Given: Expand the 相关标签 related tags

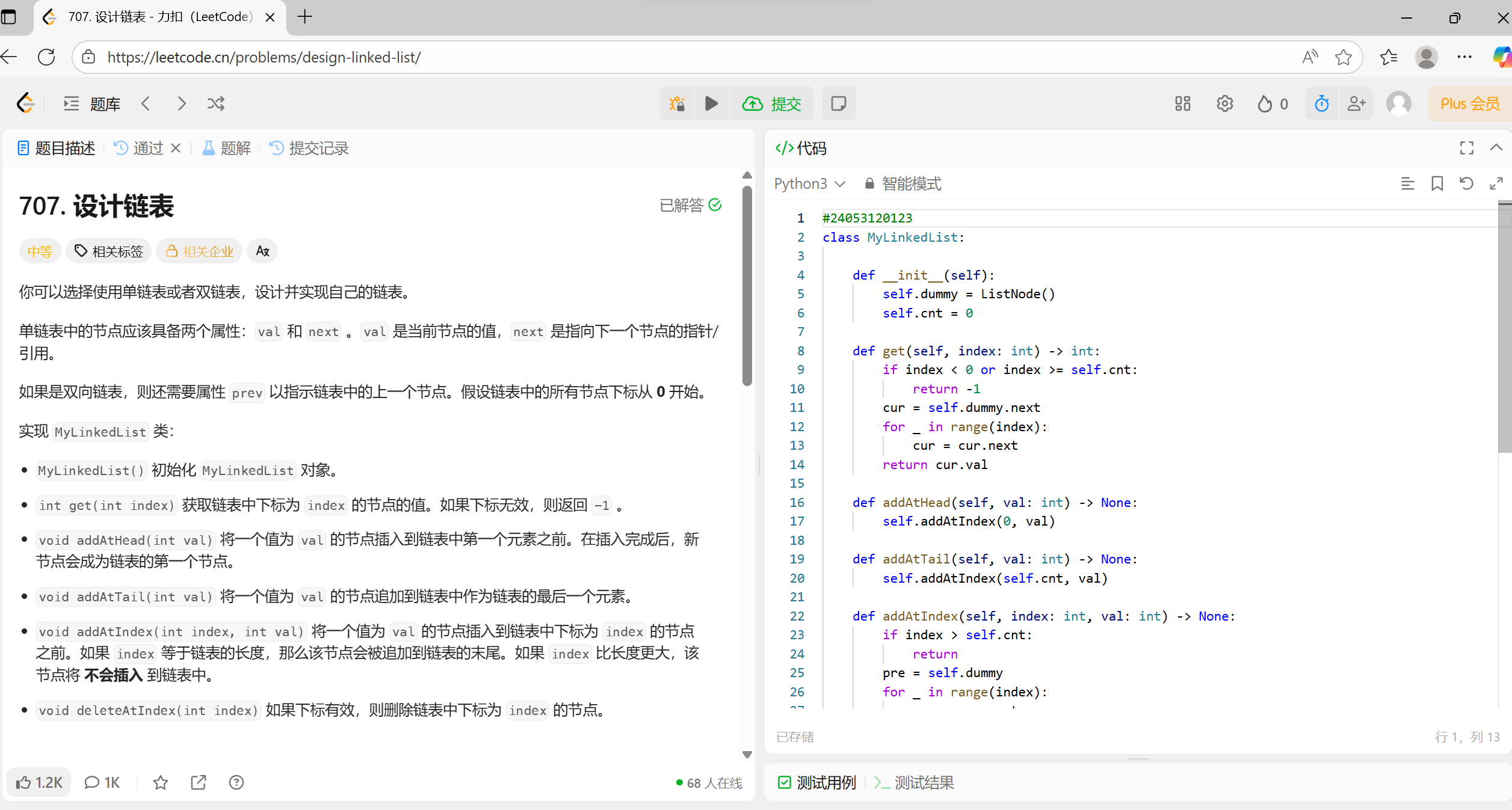Looking at the screenshot, I should click(109, 251).
